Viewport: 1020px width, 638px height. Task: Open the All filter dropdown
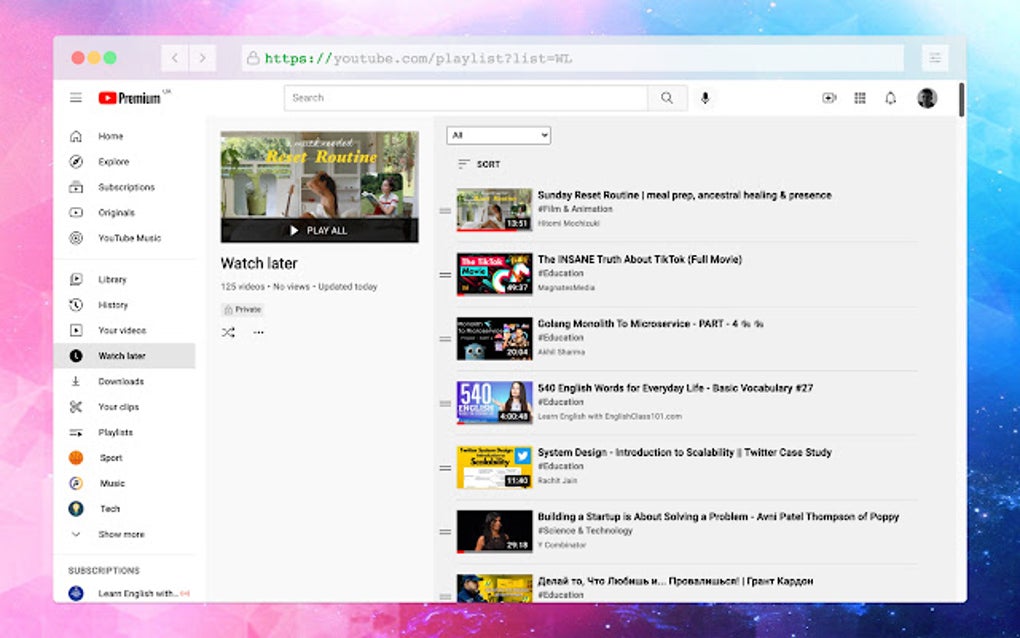tap(498, 134)
